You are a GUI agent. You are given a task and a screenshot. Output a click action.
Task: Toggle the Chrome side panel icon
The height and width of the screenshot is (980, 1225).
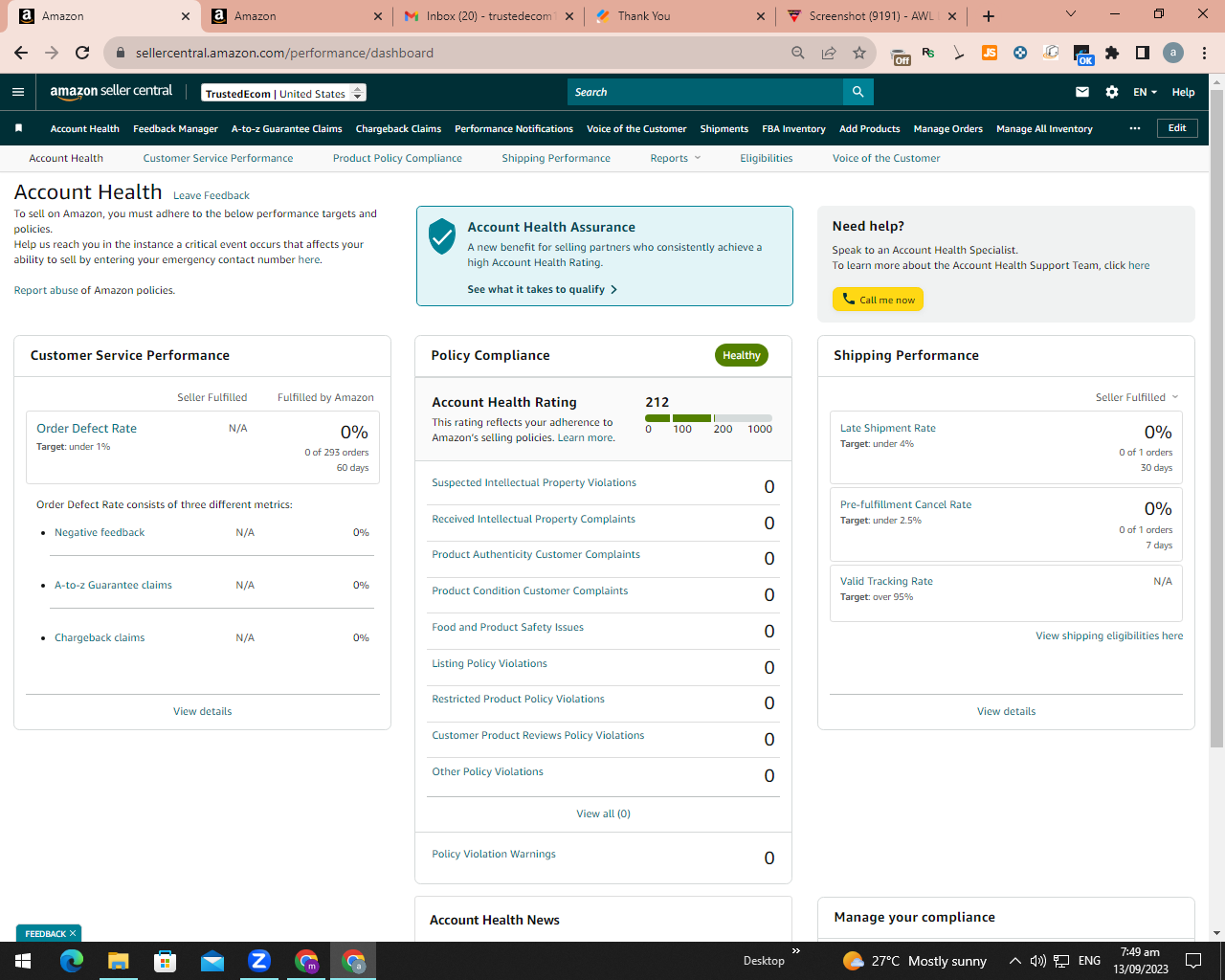coord(1143,53)
